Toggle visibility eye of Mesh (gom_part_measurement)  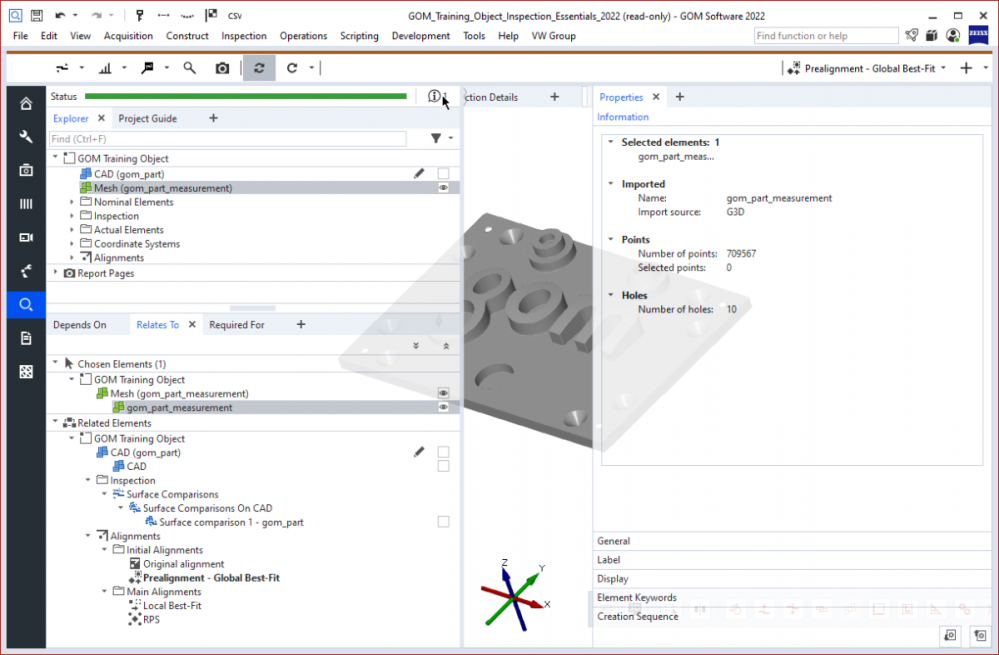click(x=443, y=188)
